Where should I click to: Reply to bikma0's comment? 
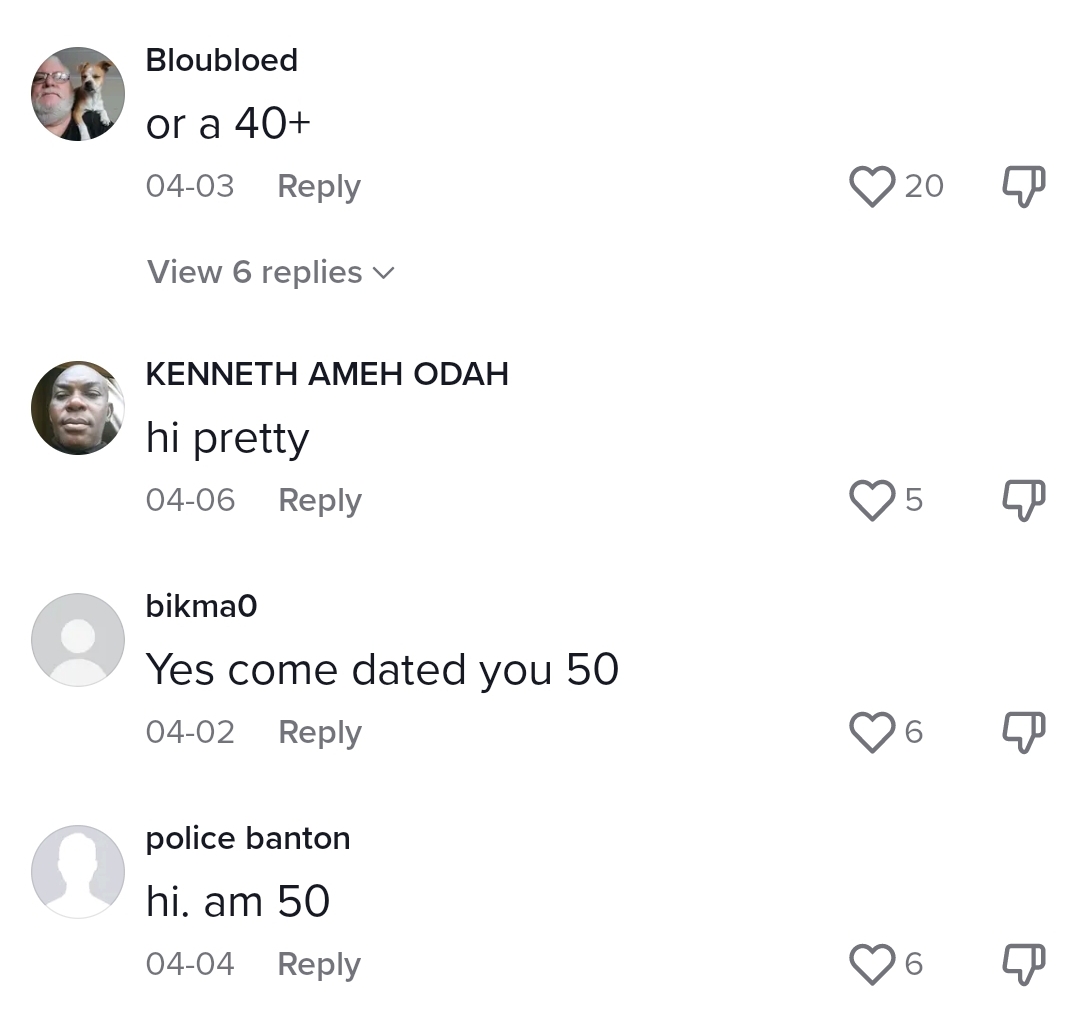point(319,732)
